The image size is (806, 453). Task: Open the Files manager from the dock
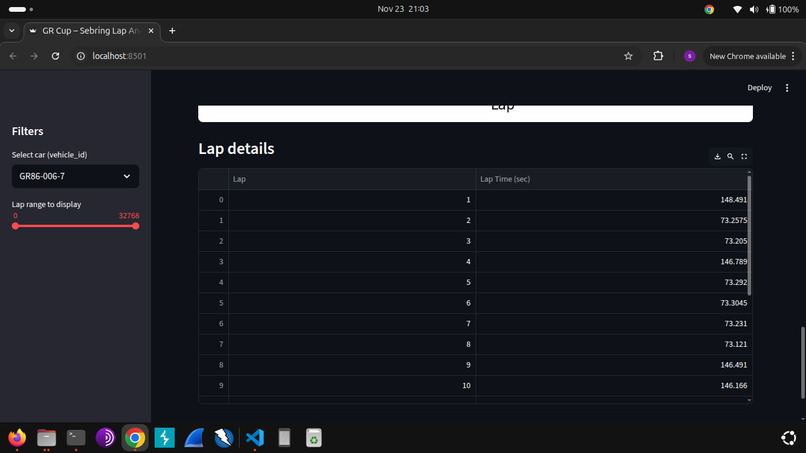coord(47,438)
